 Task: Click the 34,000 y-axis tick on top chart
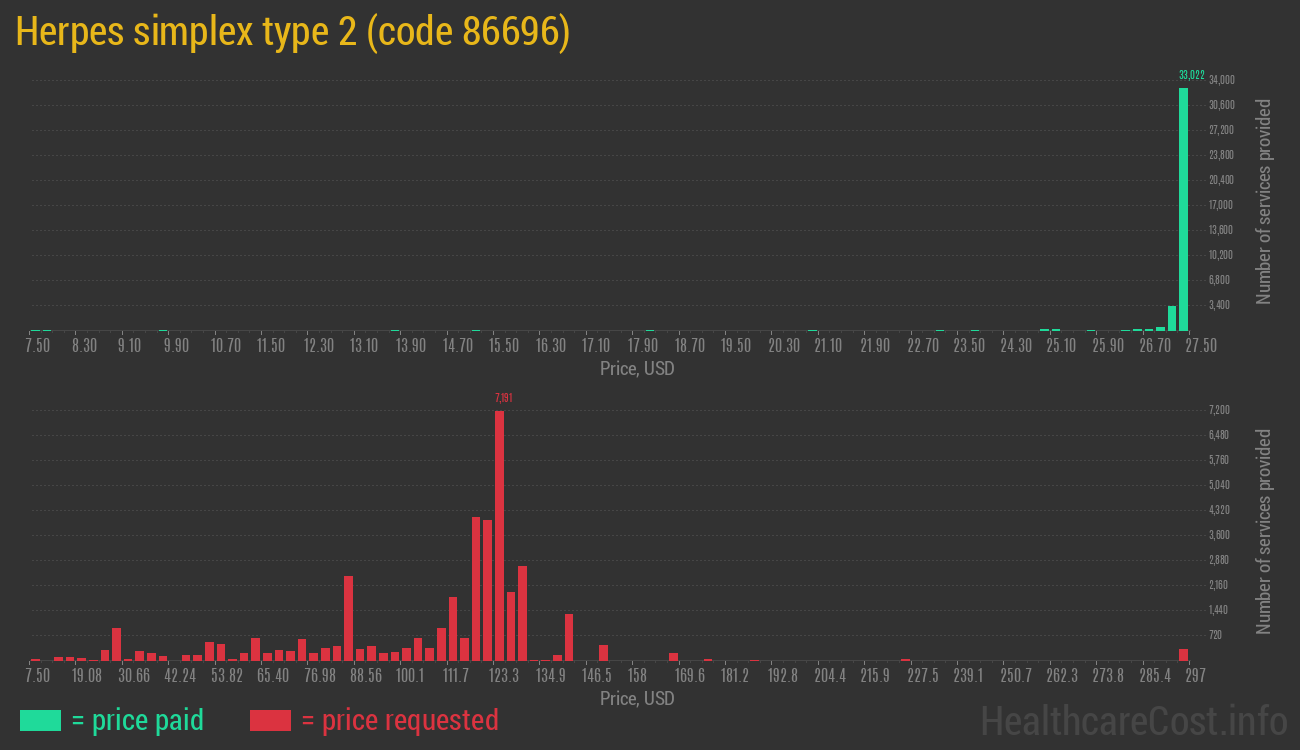pos(1221,80)
